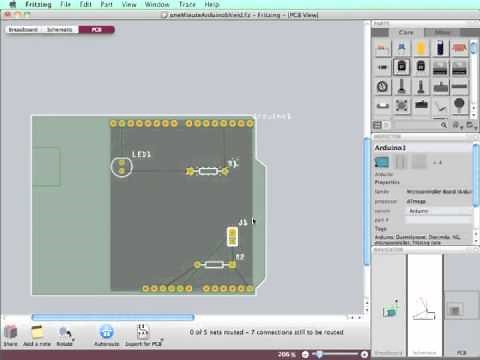This screenshot has height=360, width=480.
Task: Open the parts bin options dropdown
Action: (470, 125)
